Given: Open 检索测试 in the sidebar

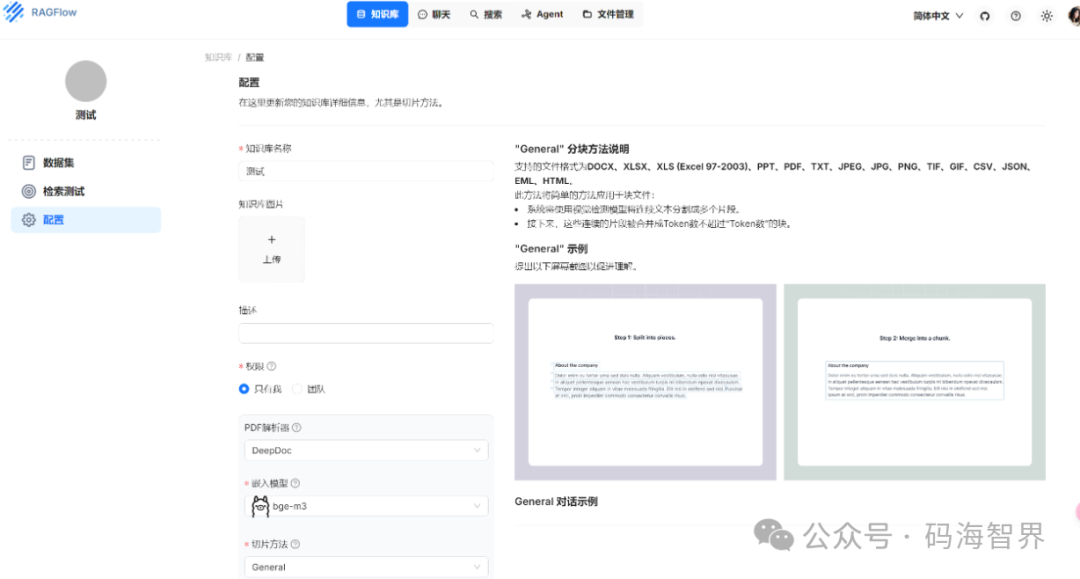Looking at the screenshot, I should (86, 191).
